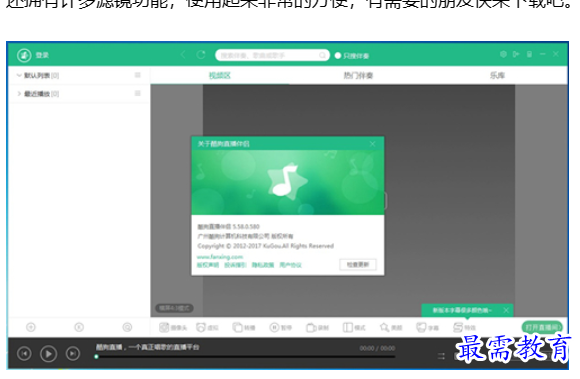Open the 隐私政策 link in about dialog

263,265
